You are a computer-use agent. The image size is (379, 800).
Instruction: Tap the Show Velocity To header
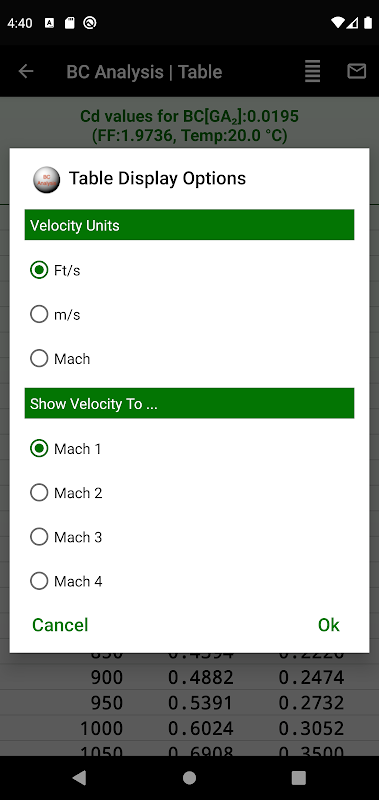tap(189, 404)
